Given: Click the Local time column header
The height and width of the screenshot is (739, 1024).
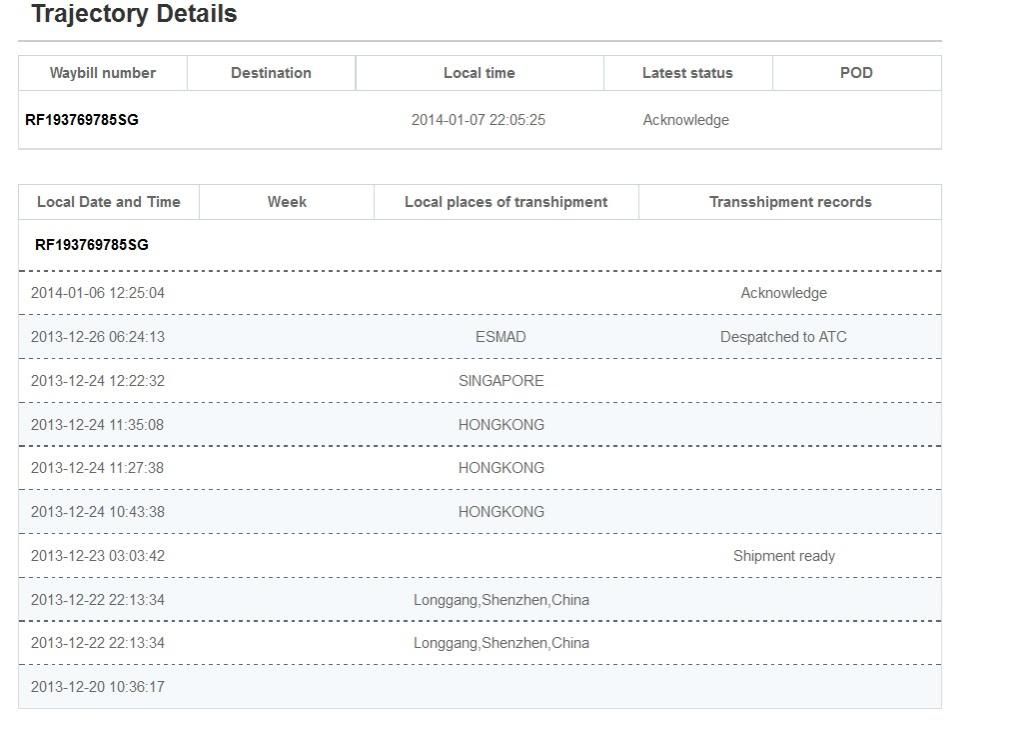Looking at the screenshot, I should (x=479, y=73).
